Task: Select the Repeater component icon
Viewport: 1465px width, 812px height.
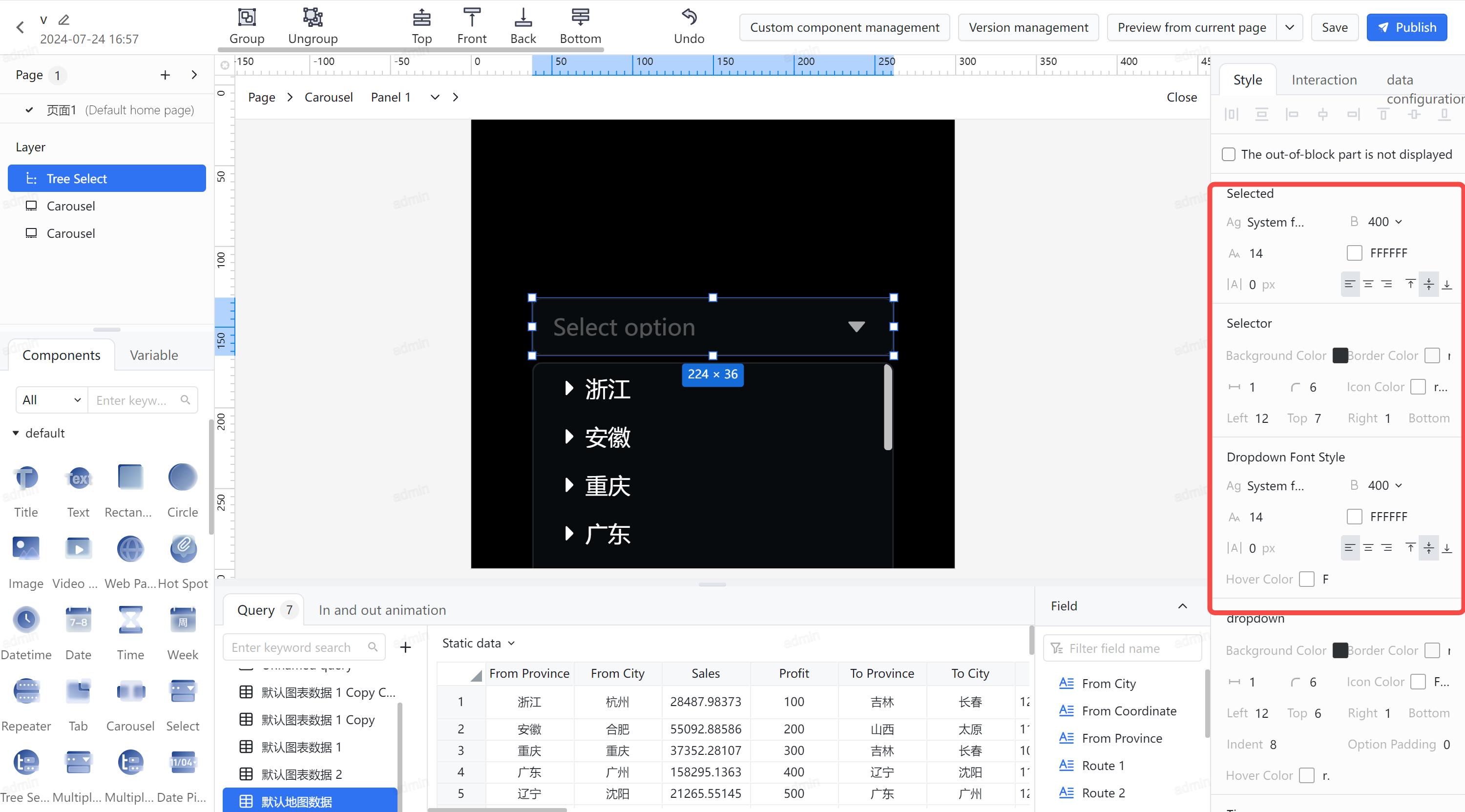Action: pyautogui.click(x=26, y=691)
